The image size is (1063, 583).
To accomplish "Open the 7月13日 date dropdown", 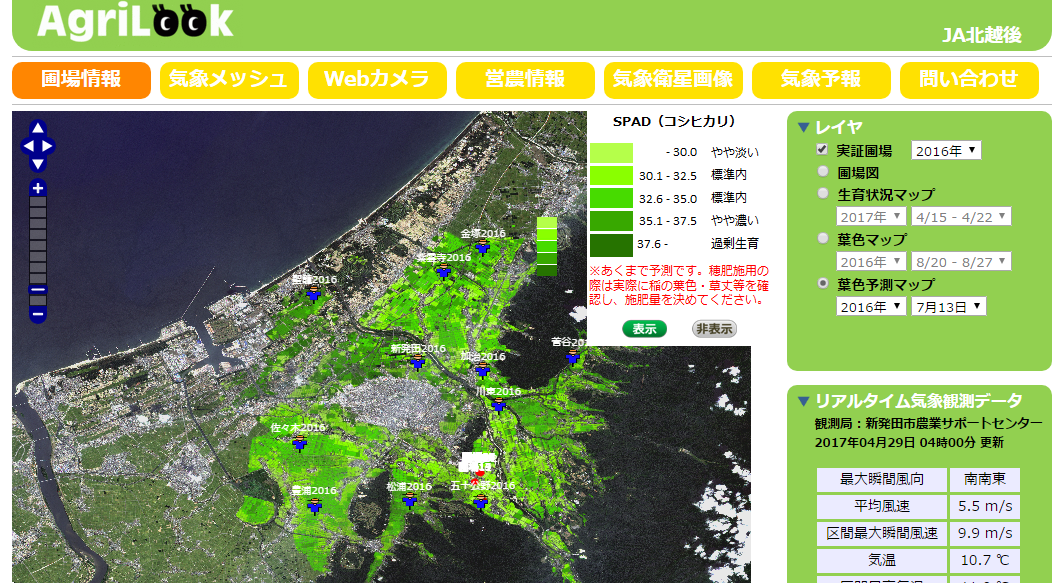I will 948,306.
